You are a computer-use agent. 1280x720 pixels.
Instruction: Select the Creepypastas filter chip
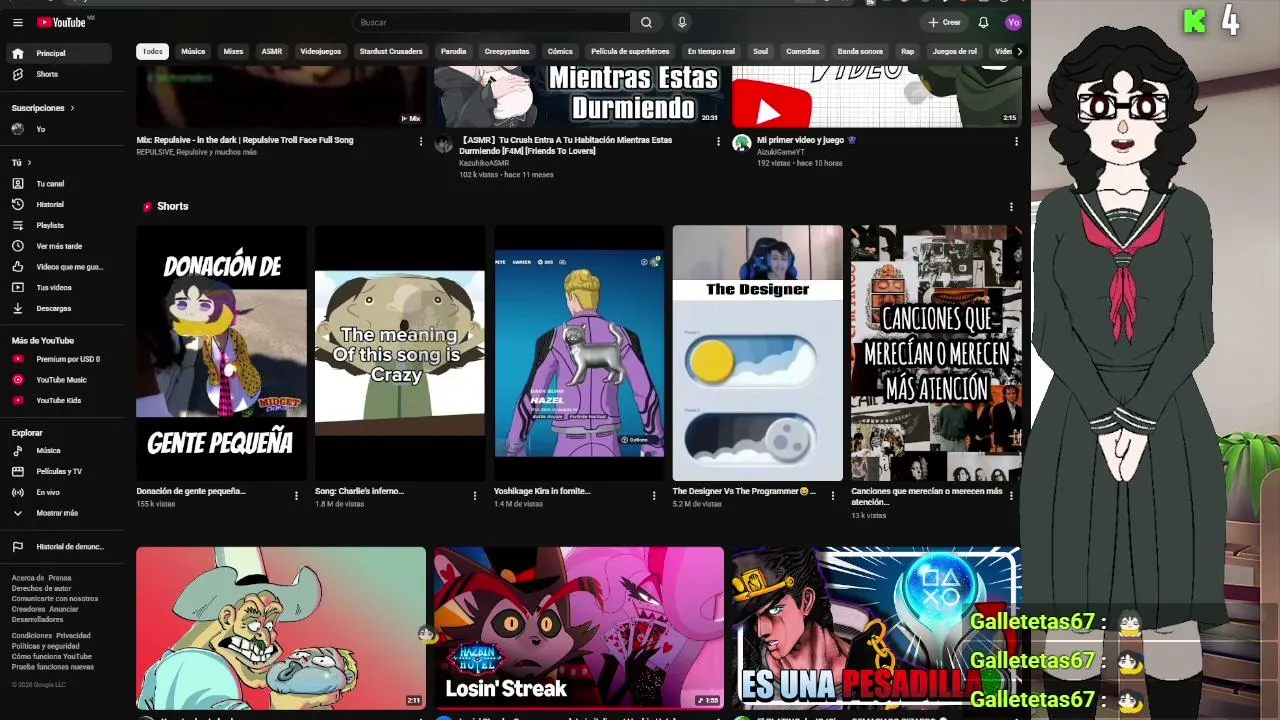[507, 51]
